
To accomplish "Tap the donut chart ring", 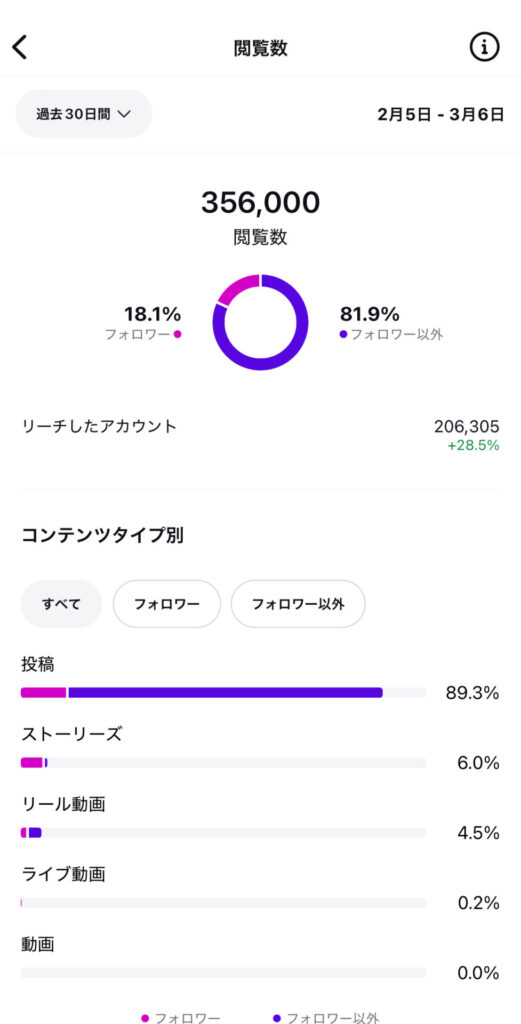I will coord(260,322).
